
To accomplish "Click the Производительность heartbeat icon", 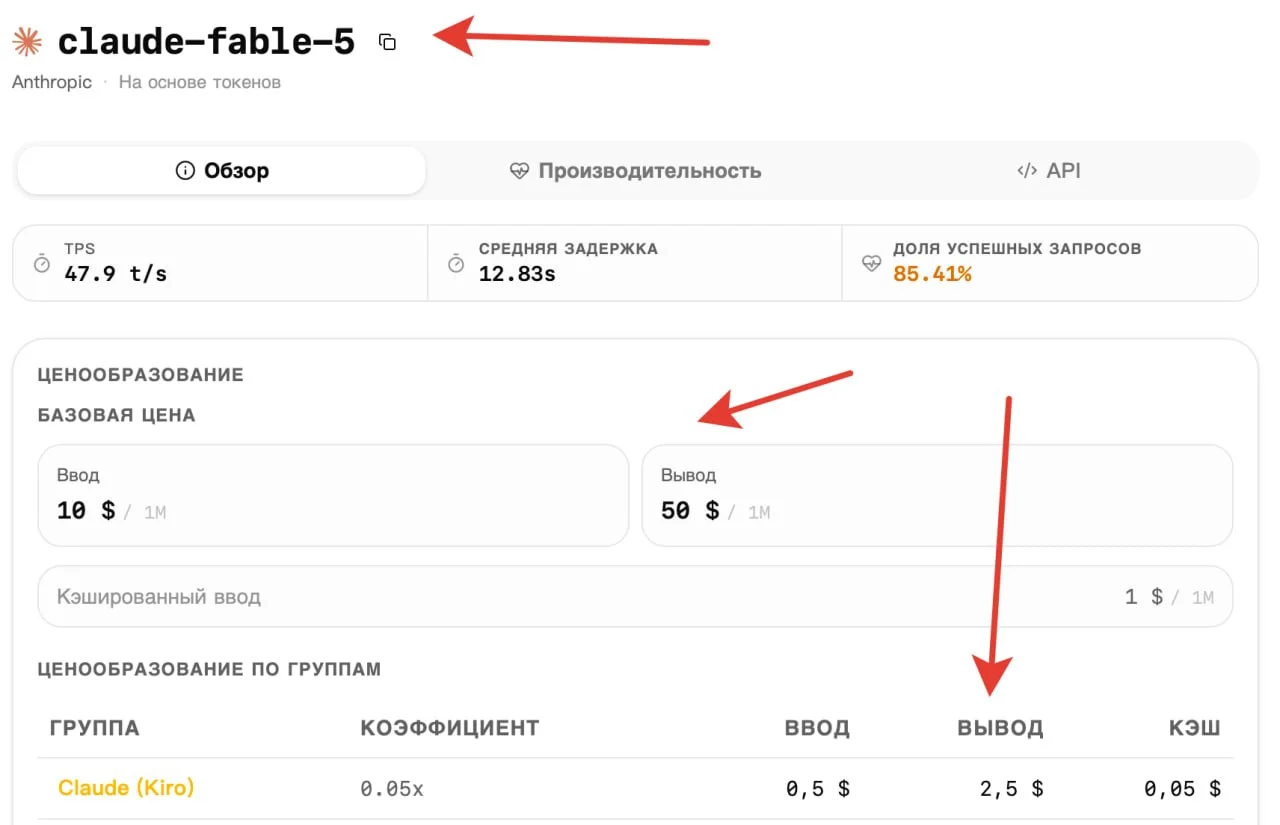I will point(519,171).
